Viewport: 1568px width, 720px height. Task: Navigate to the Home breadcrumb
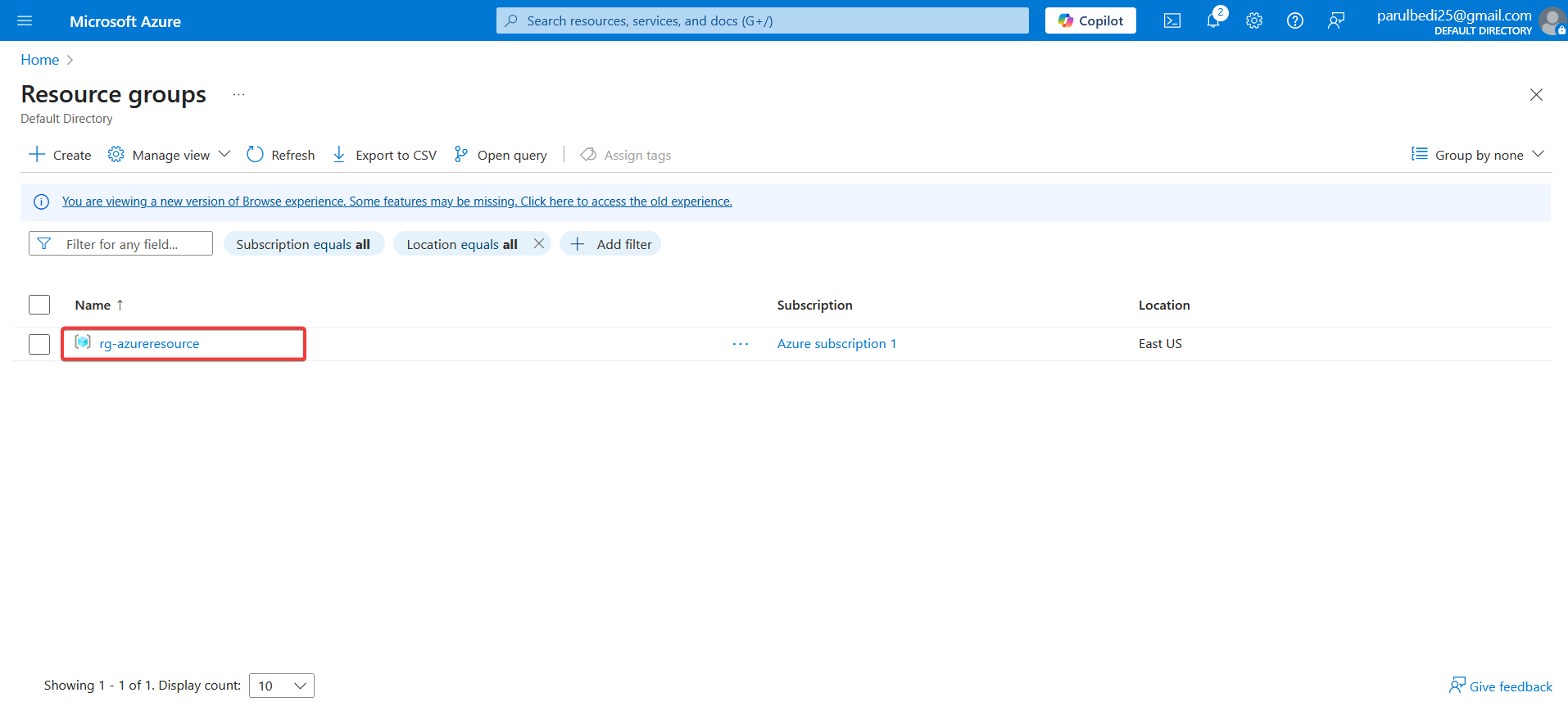point(40,60)
